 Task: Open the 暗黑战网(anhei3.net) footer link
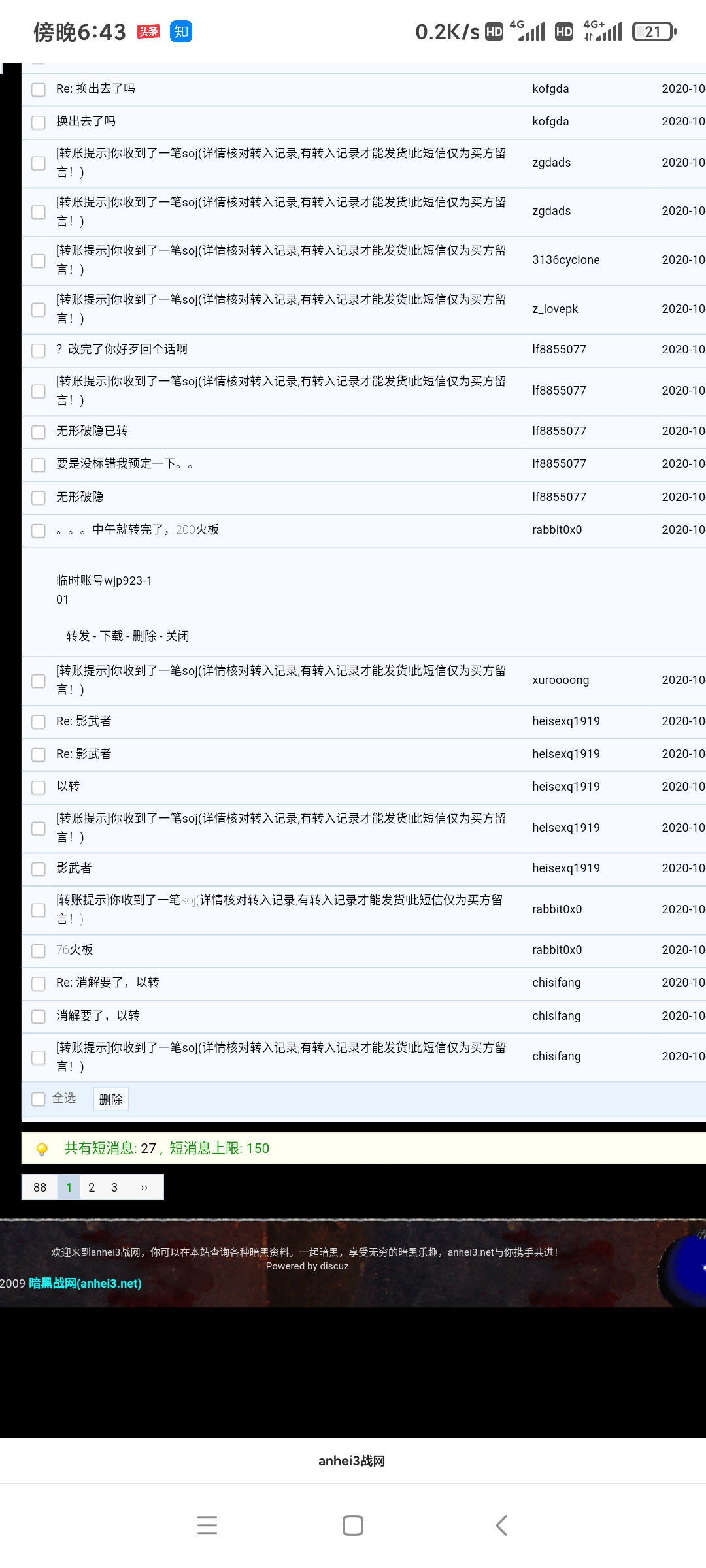tap(85, 1284)
